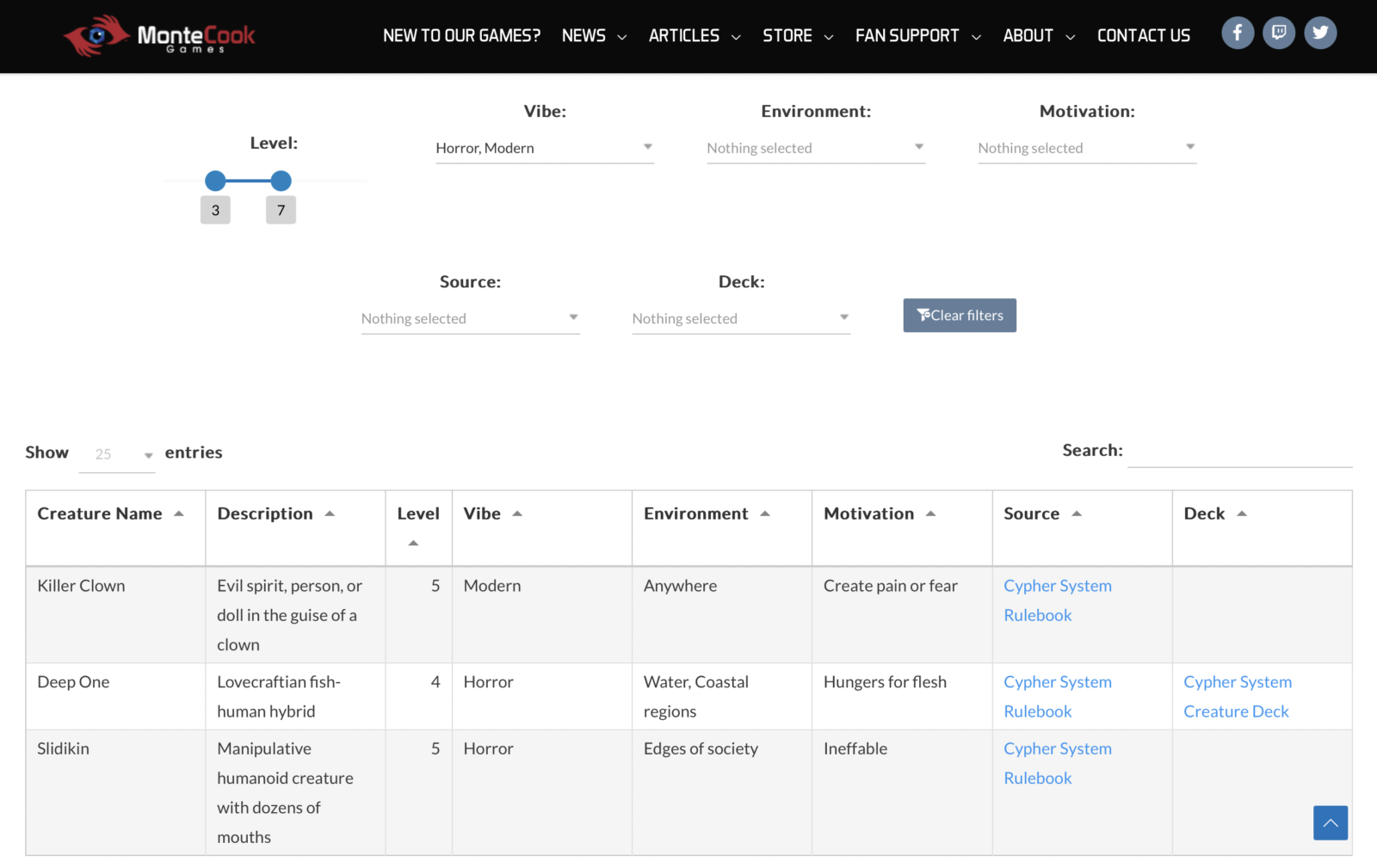The width and height of the screenshot is (1377, 868).
Task: Click the Deep One creature name cell
Action: click(x=115, y=696)
